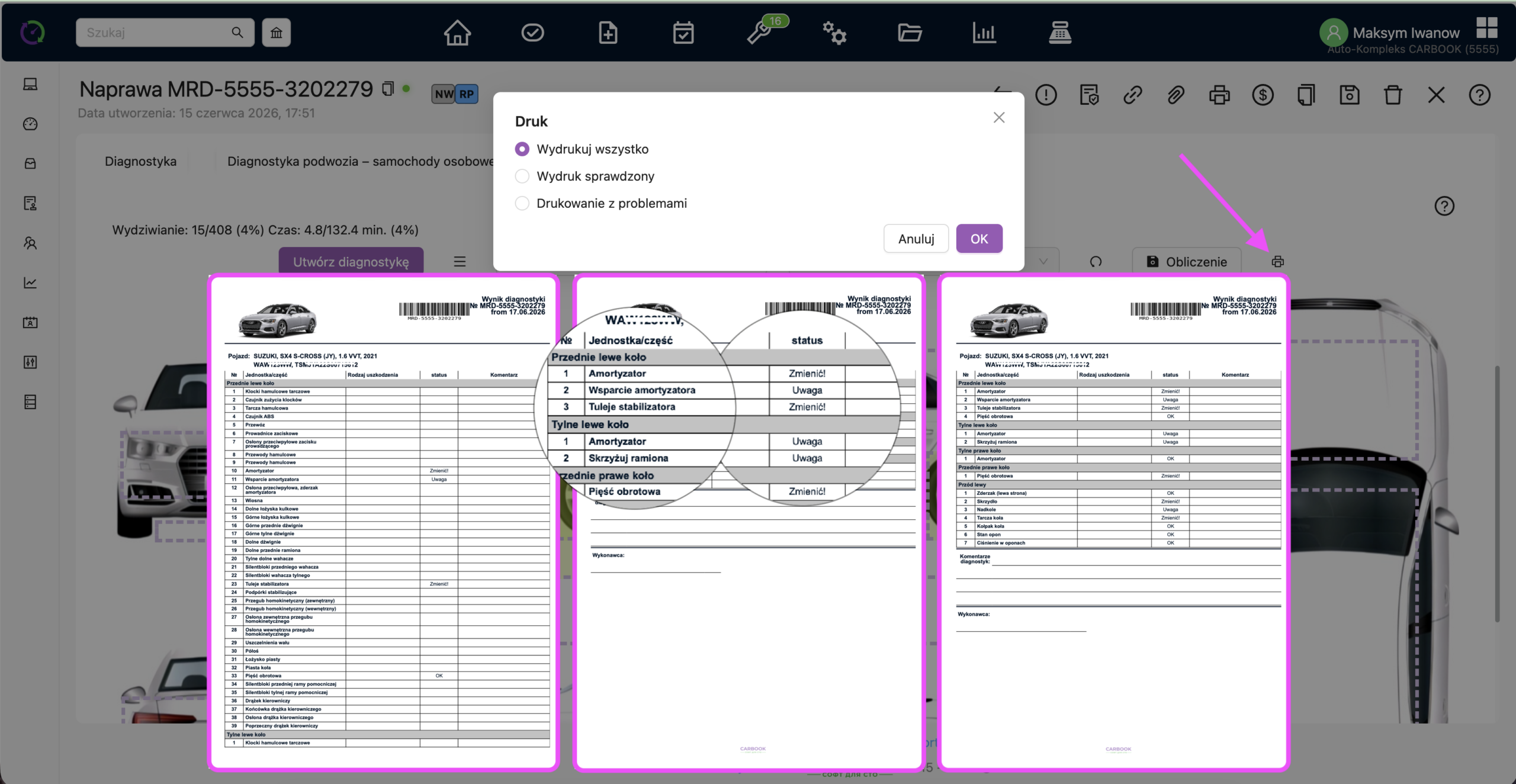Go to the Home icon
The image size is (1516, 784).
point(457,33)
